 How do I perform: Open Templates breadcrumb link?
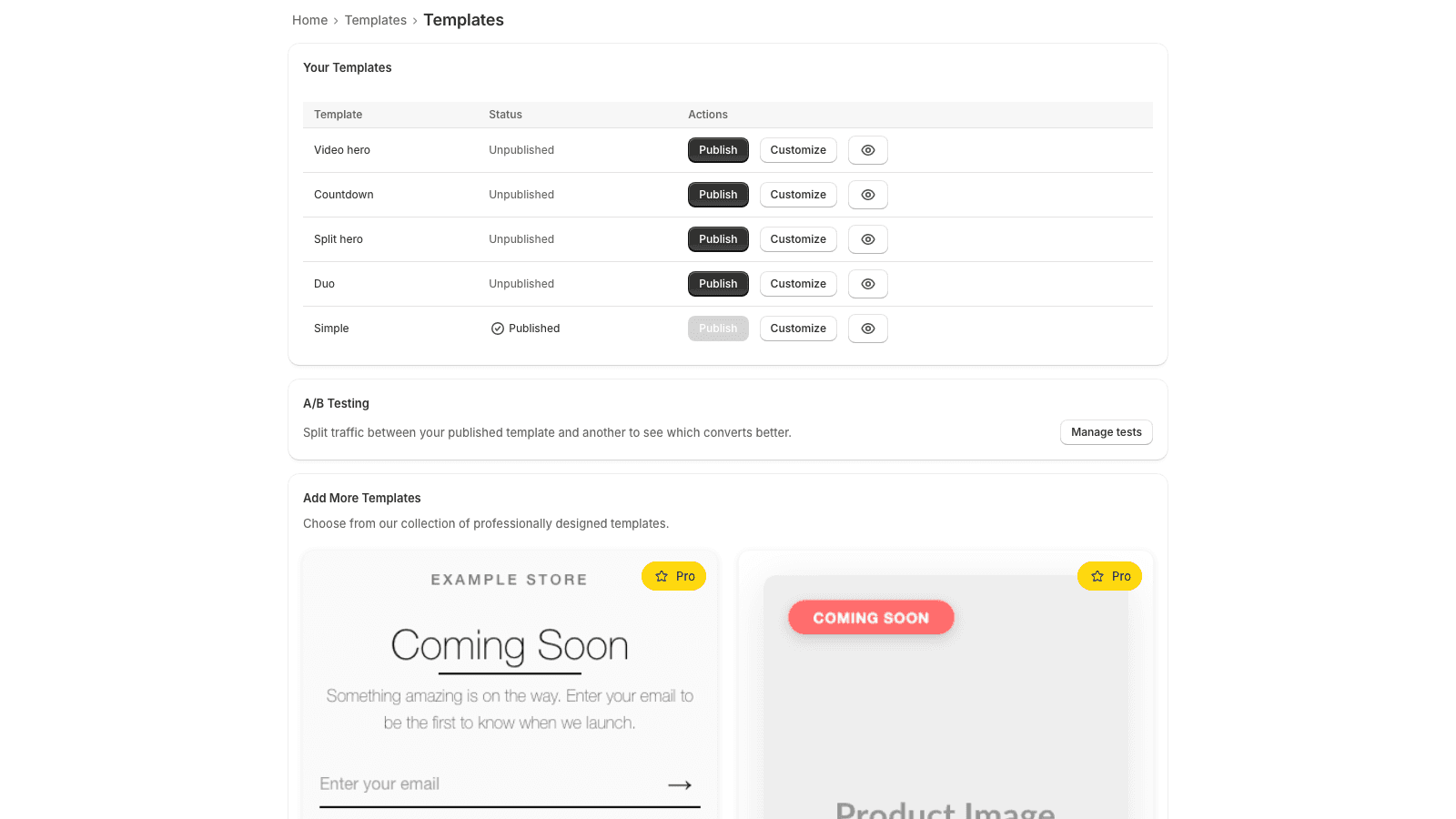point(375,20)
